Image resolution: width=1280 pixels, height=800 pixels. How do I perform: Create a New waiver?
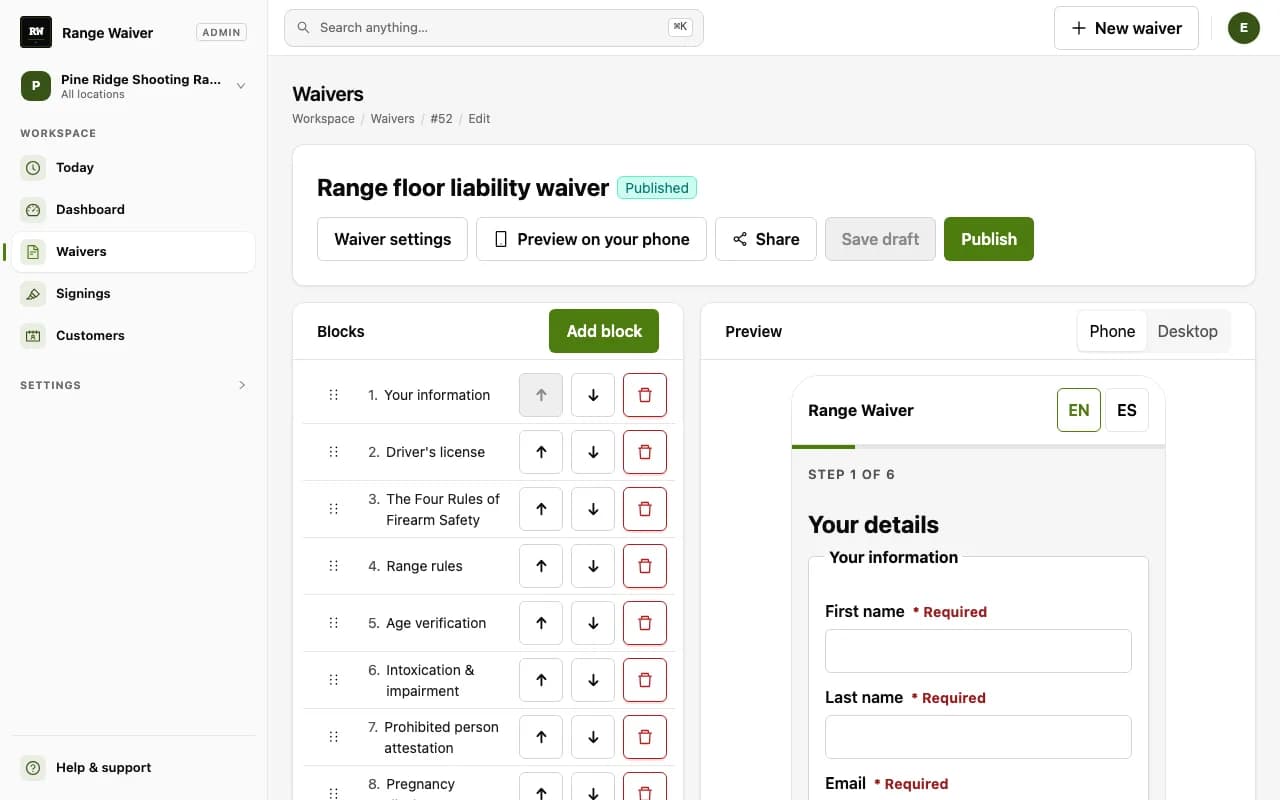[1126, 28]
